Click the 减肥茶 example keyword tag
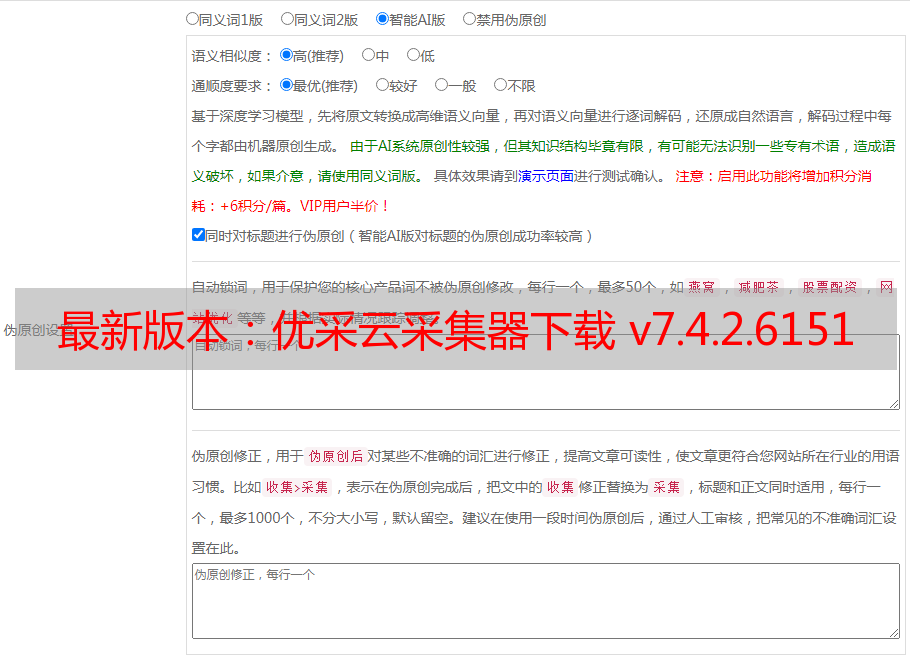This screenshot has width=911, height=658. (758, 287)
